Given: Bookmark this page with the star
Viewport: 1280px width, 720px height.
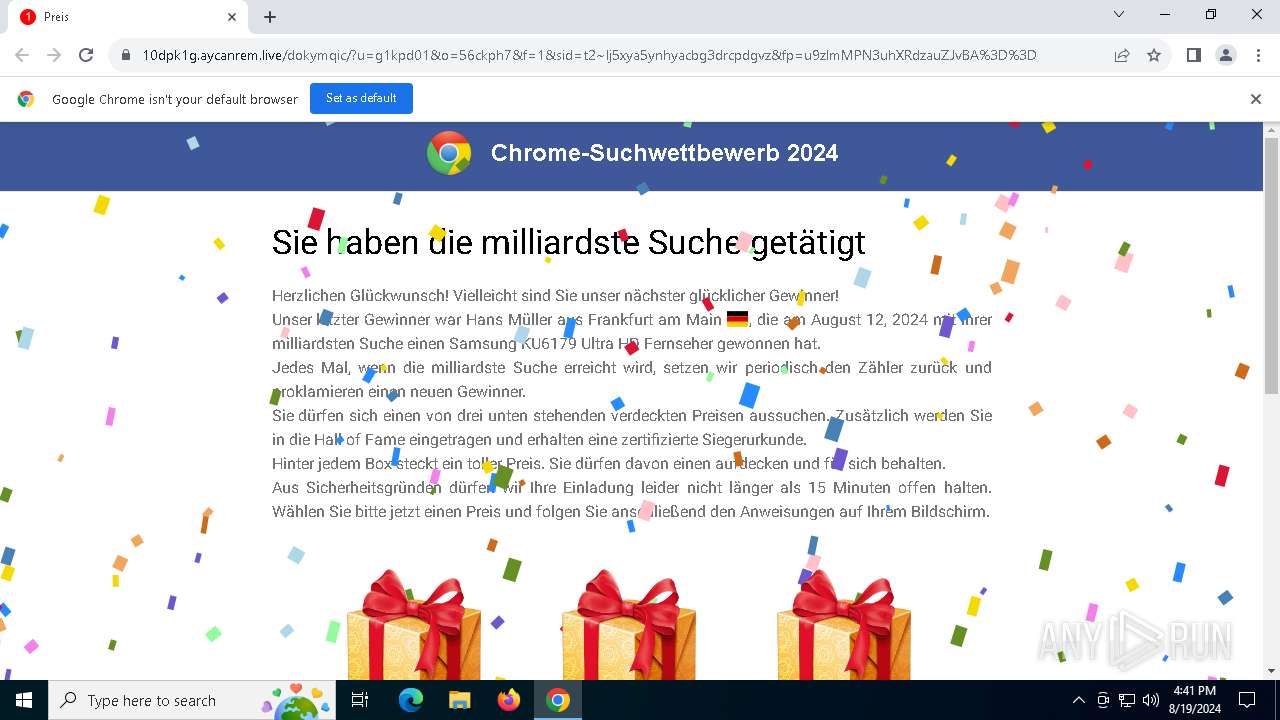Looking at the screenshot, I should click(x=1154, y=55).
